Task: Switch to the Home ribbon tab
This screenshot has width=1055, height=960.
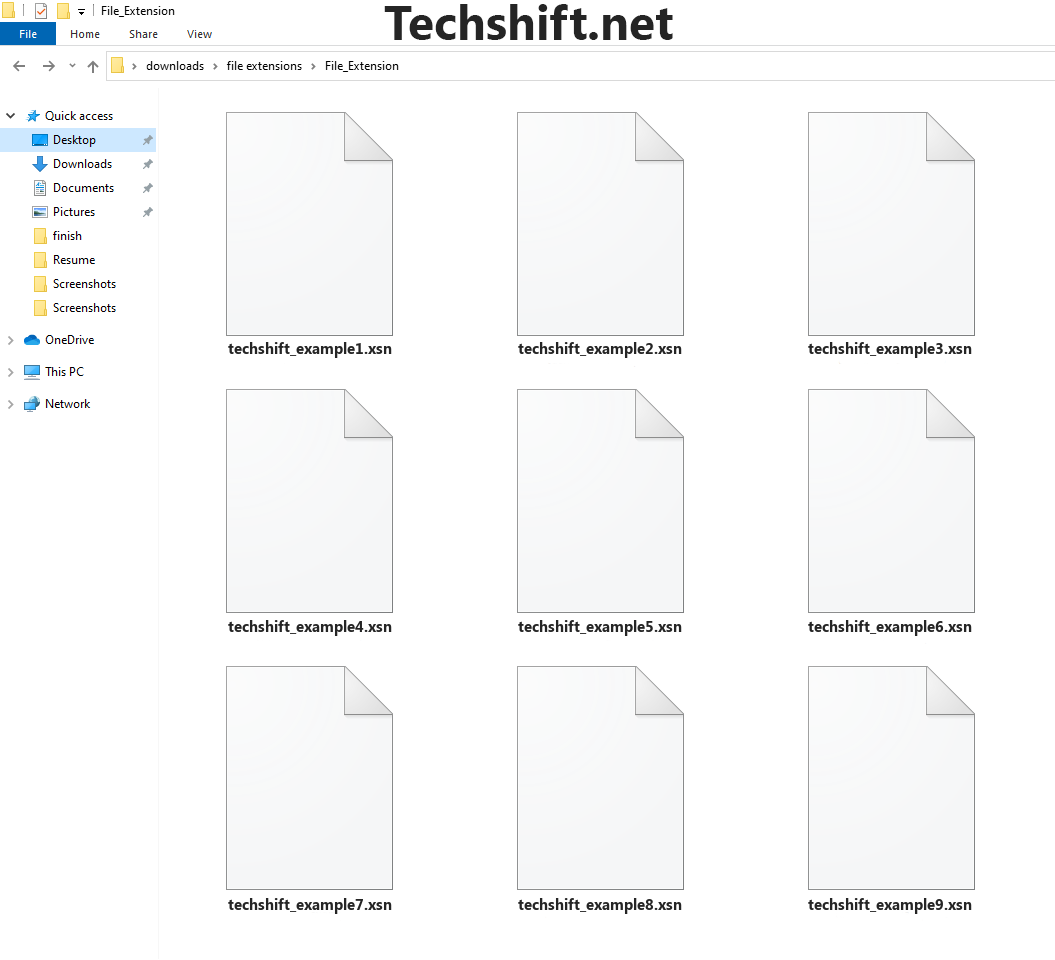Action: point(85,34)
